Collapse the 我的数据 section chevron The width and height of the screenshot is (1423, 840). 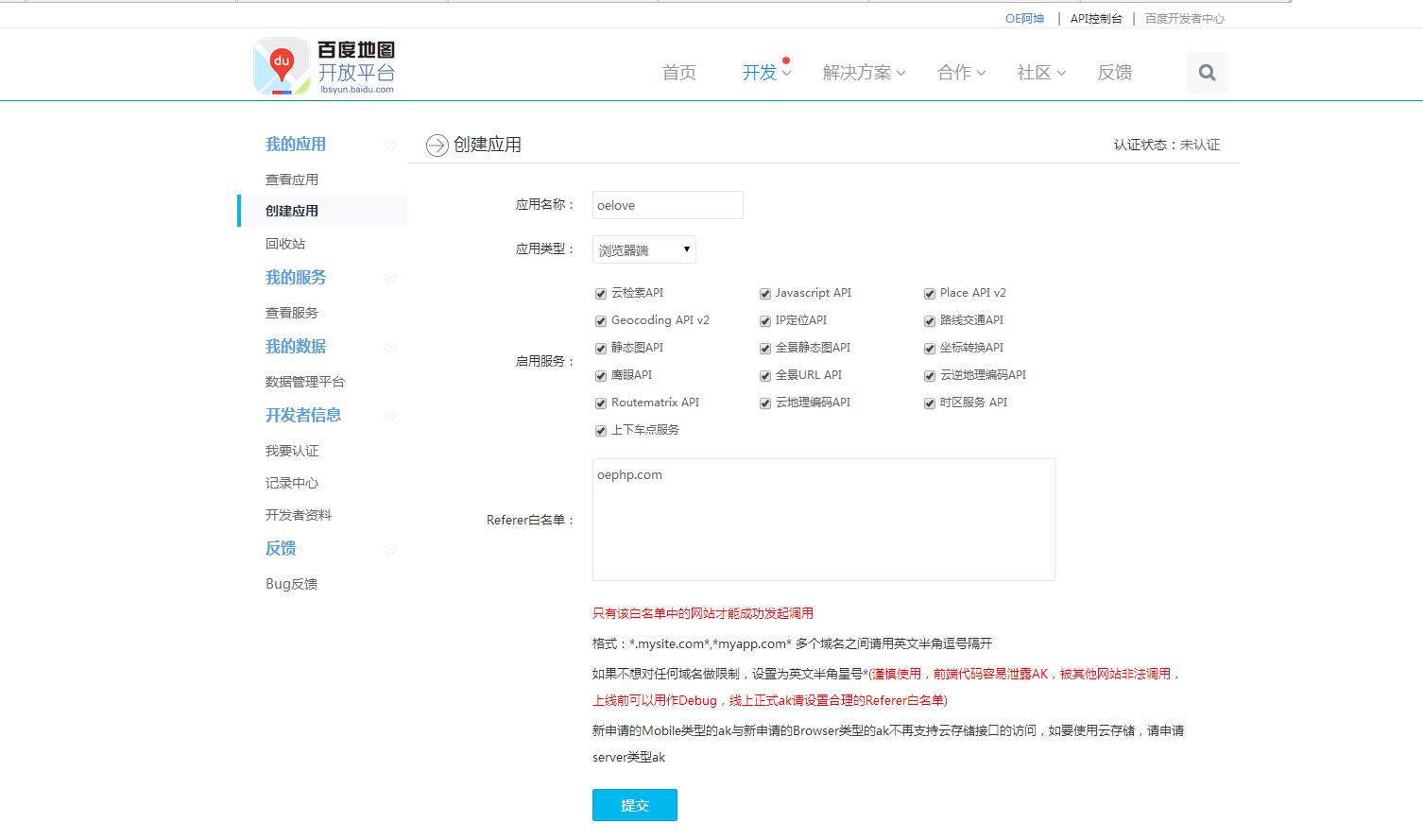[x=390, y=348]
